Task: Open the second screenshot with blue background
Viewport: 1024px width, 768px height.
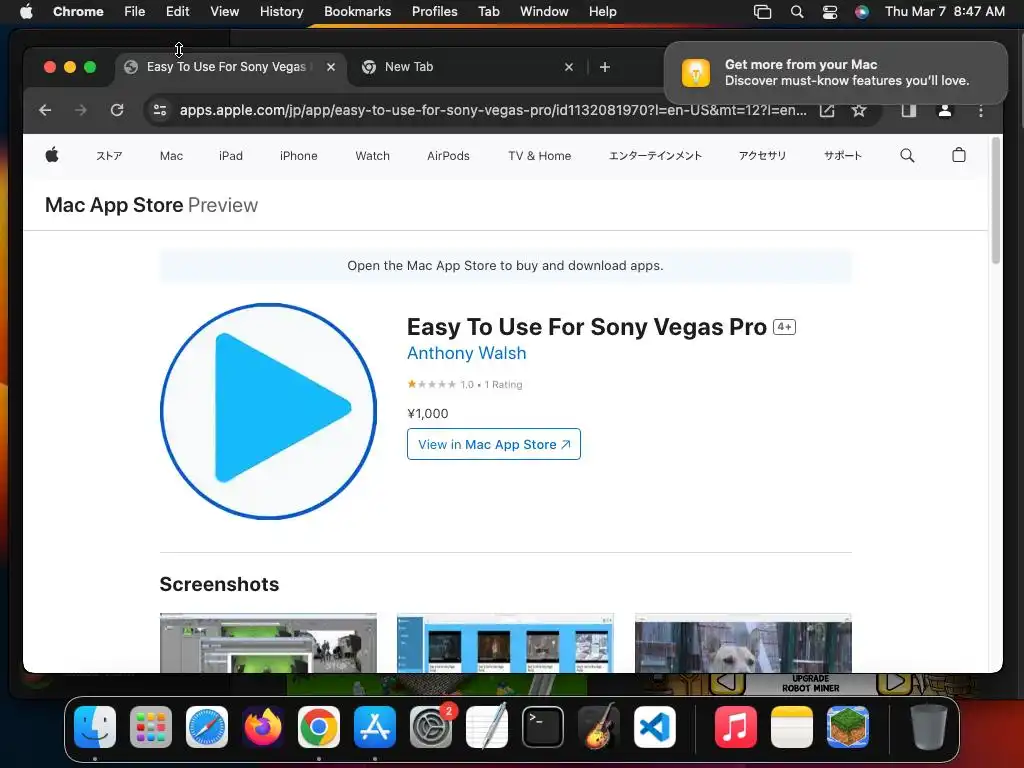Action: pos(505,643)
